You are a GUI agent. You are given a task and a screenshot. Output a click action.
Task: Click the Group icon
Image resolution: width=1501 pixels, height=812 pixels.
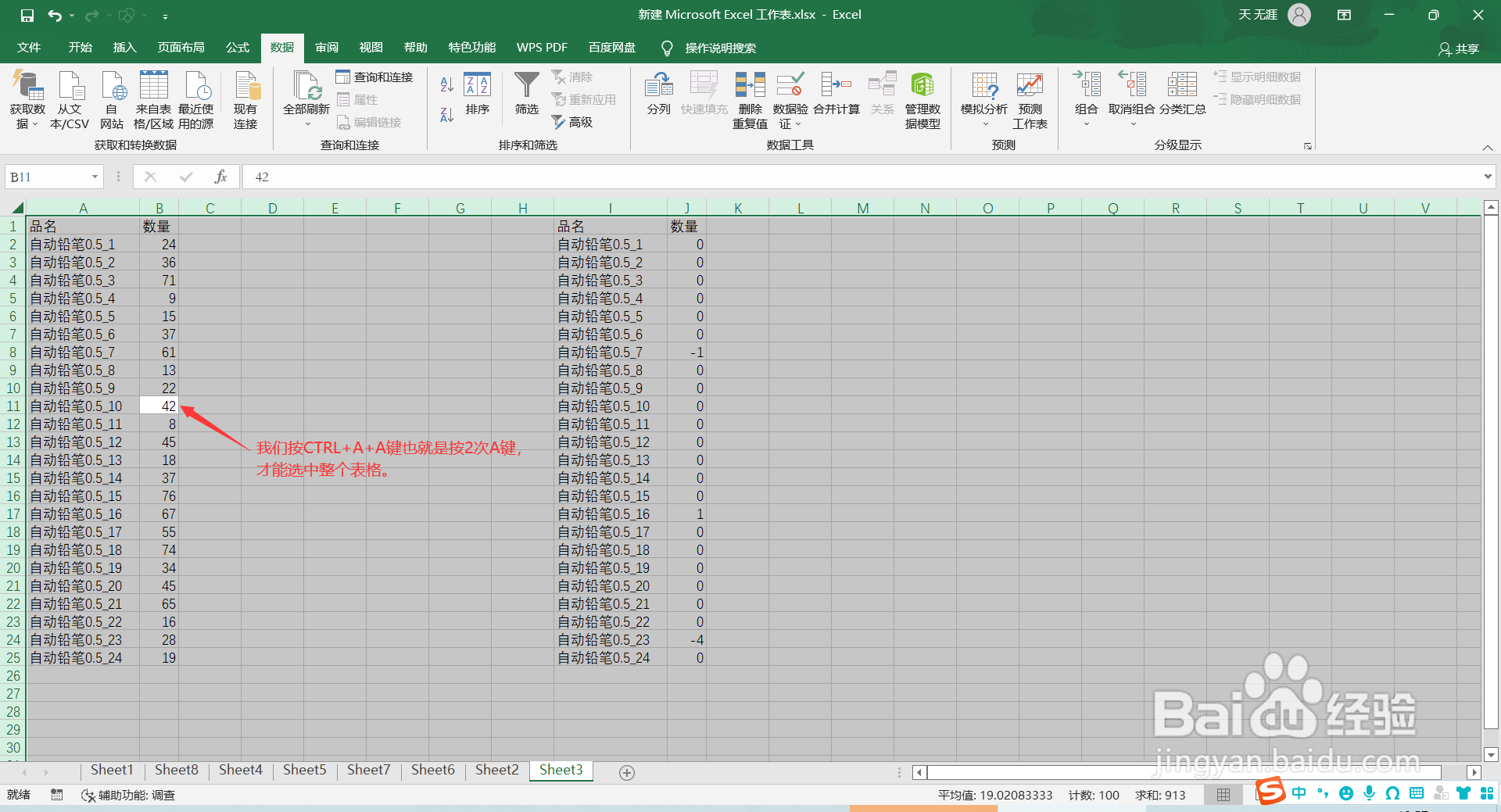click(x=1087, y=84)
